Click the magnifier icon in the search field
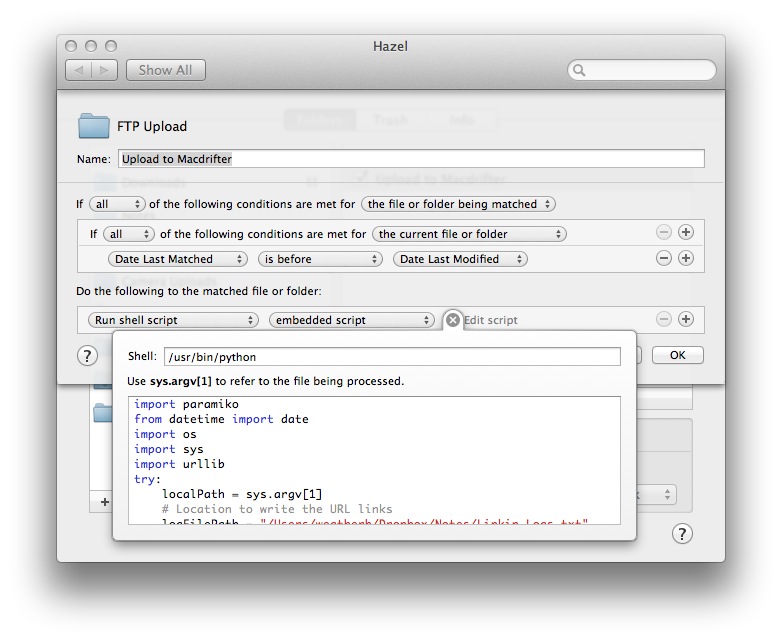Image resolution: width=782 pixels, height=641 pixels. pyautogui.click(x=579, y=70)
